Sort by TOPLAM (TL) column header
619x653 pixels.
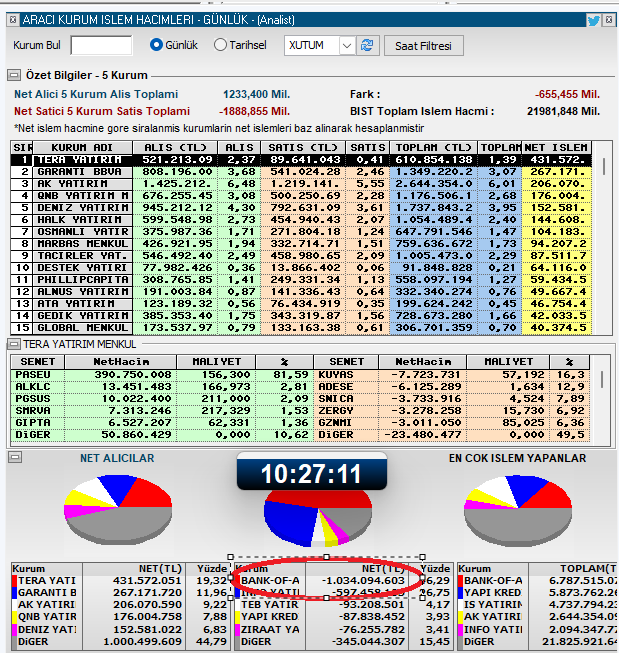(x=433, y=147)
